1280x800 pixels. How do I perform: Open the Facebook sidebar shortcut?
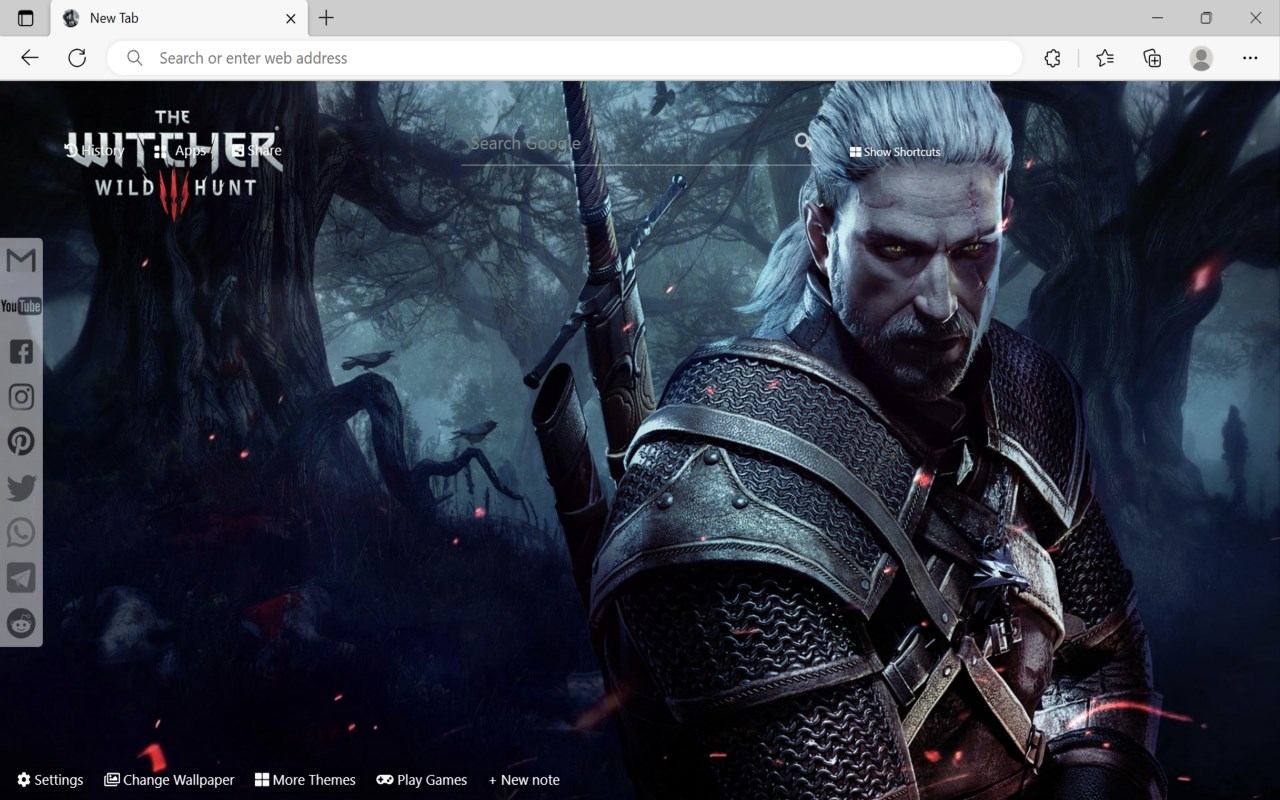(21, 351)
